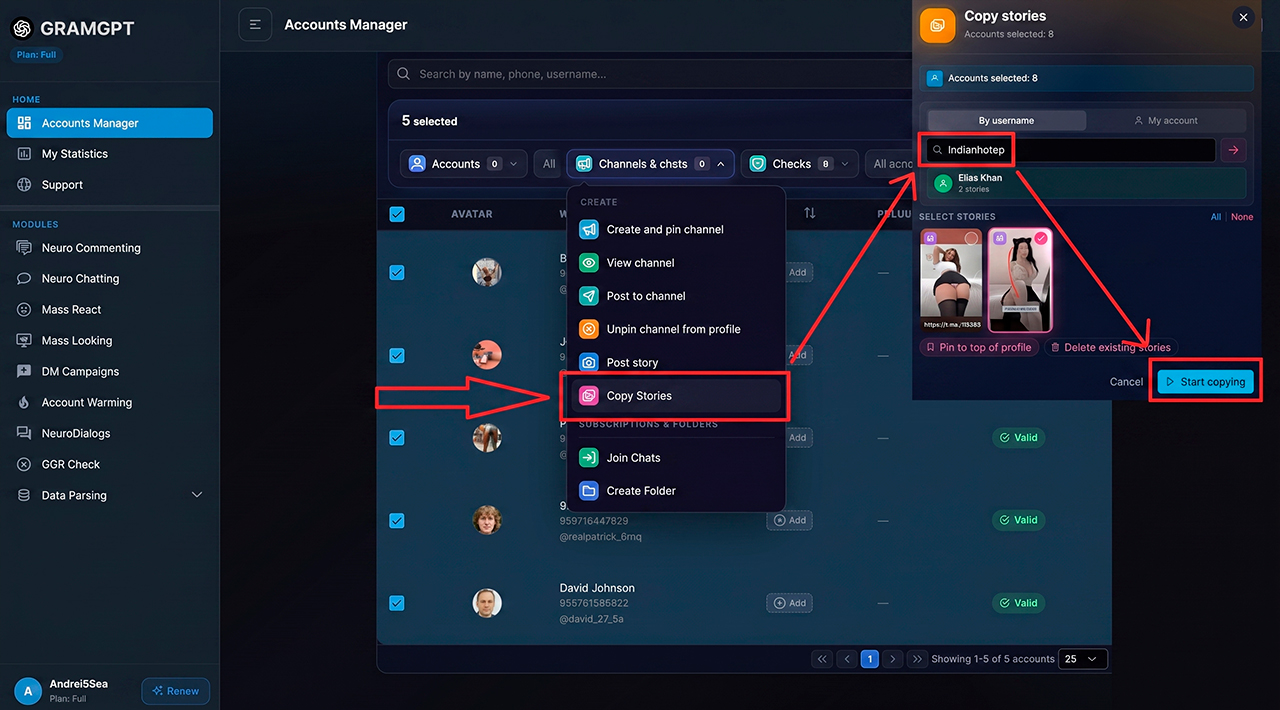
Task: Click the Renew plan button
Action: (175, 691)
